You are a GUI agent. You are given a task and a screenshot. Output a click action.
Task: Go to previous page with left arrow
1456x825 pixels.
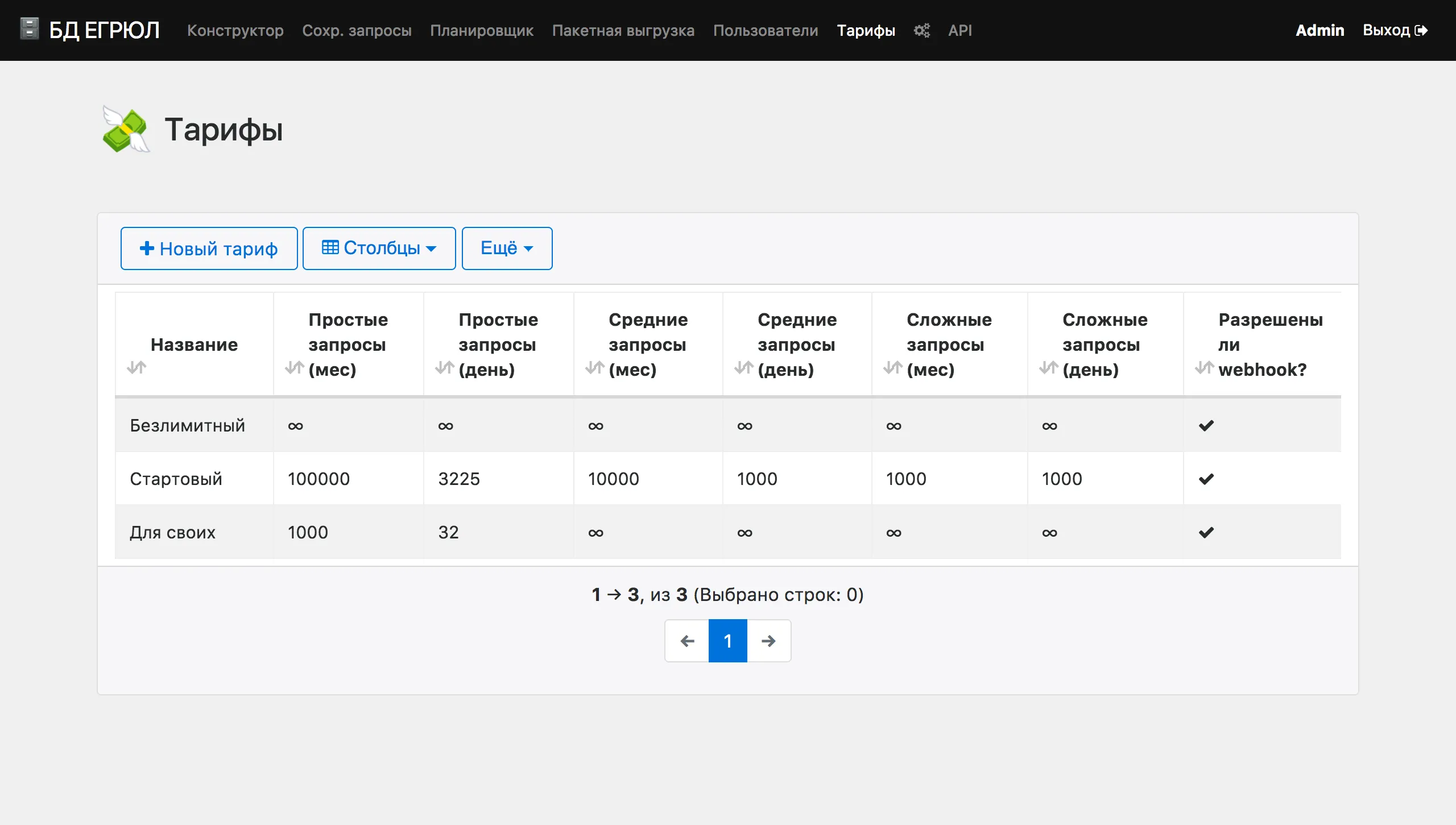point(687,640)
